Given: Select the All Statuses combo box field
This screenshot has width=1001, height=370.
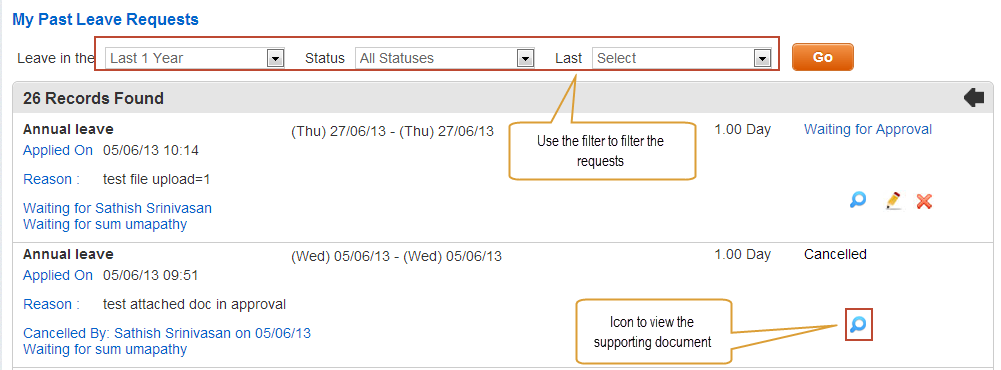Looking at the screenshot, I should click(x=444, y=59).
